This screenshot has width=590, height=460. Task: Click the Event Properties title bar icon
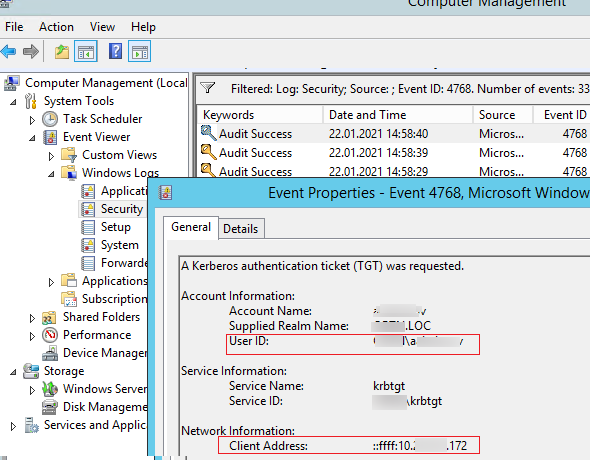(166, 193)
